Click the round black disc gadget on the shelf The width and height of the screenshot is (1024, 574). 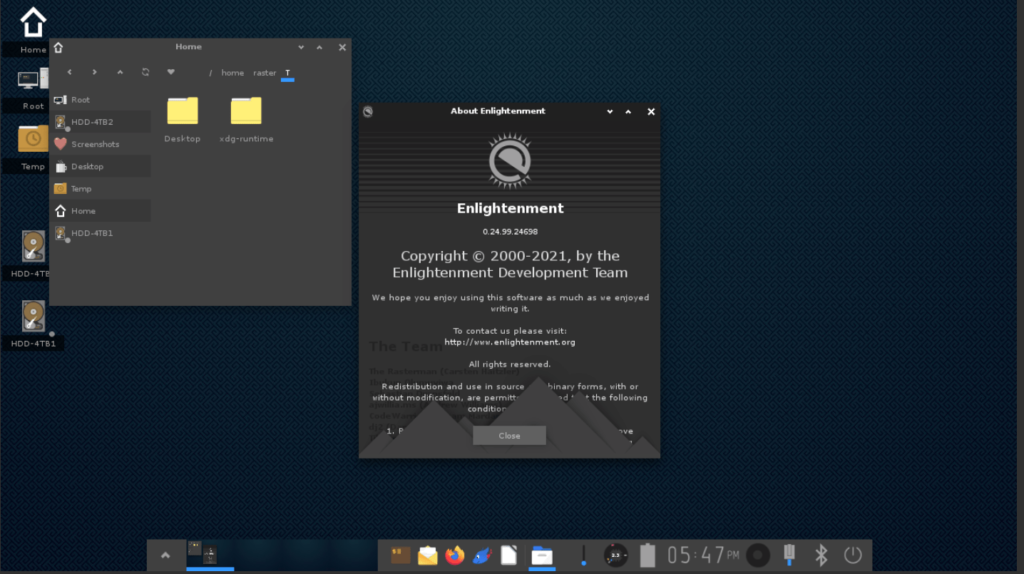(758, 555)
